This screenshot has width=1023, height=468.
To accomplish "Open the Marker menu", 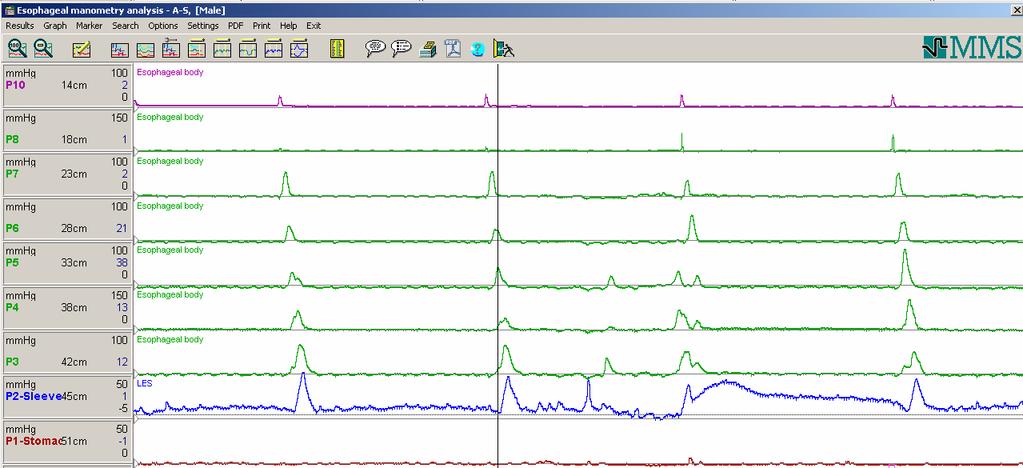I will click(x=89, y=26).
